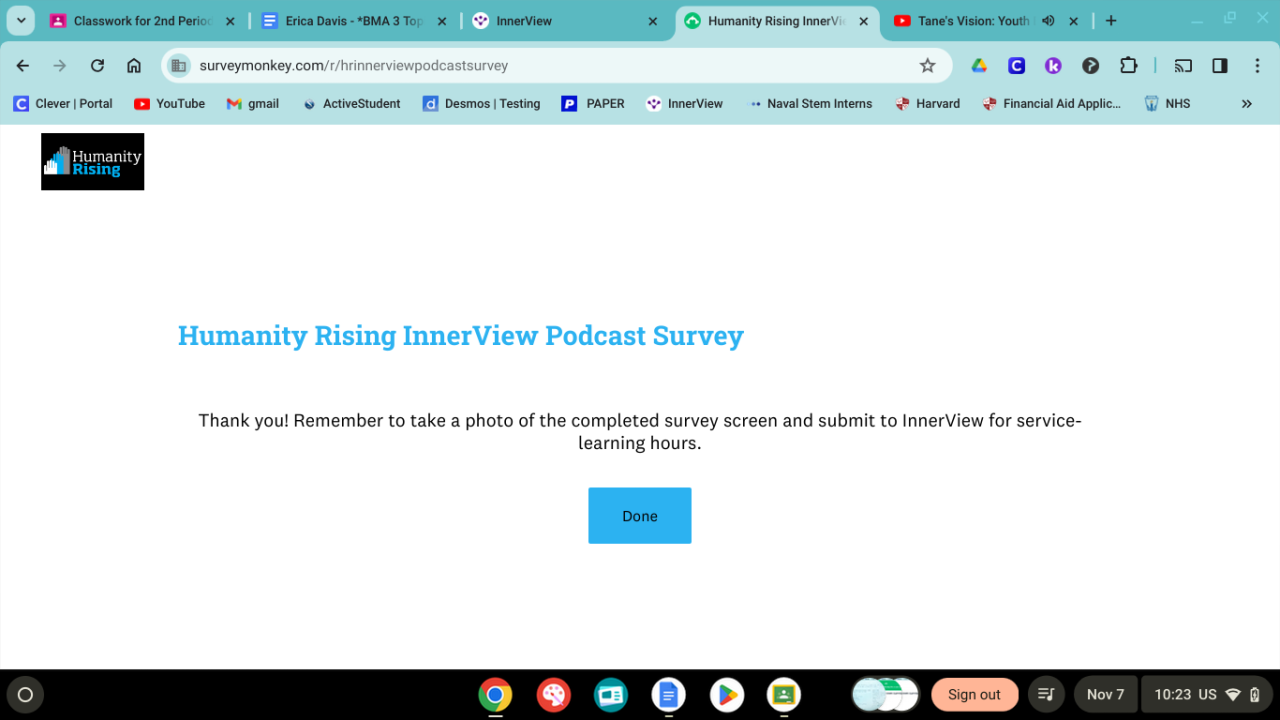Open the Google Drive extension
This screenshot has height=720, width=1280.
click(979, 66)
